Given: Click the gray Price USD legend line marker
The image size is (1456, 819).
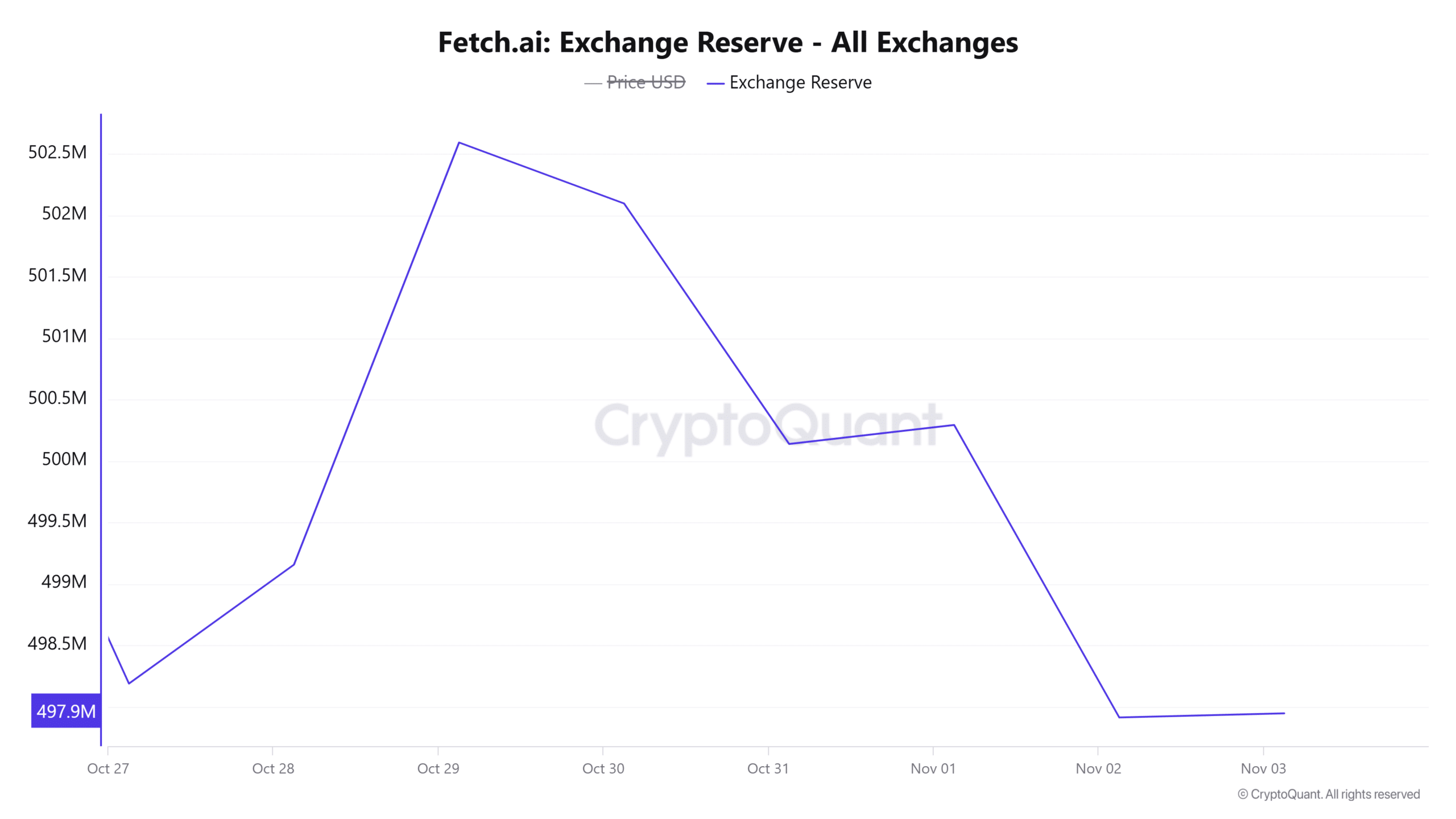Looking at the screenshot, I should tap(593, 84).
